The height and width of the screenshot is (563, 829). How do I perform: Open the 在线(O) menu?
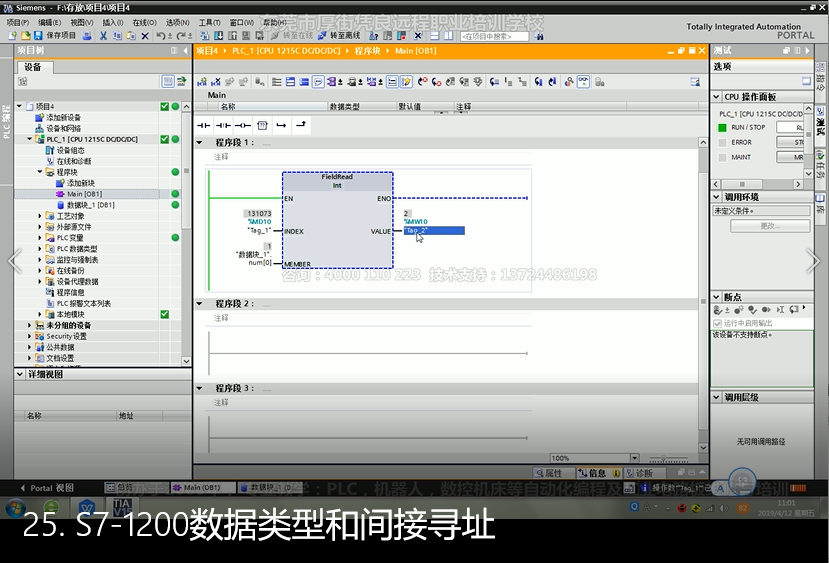(x=144, y=22)
